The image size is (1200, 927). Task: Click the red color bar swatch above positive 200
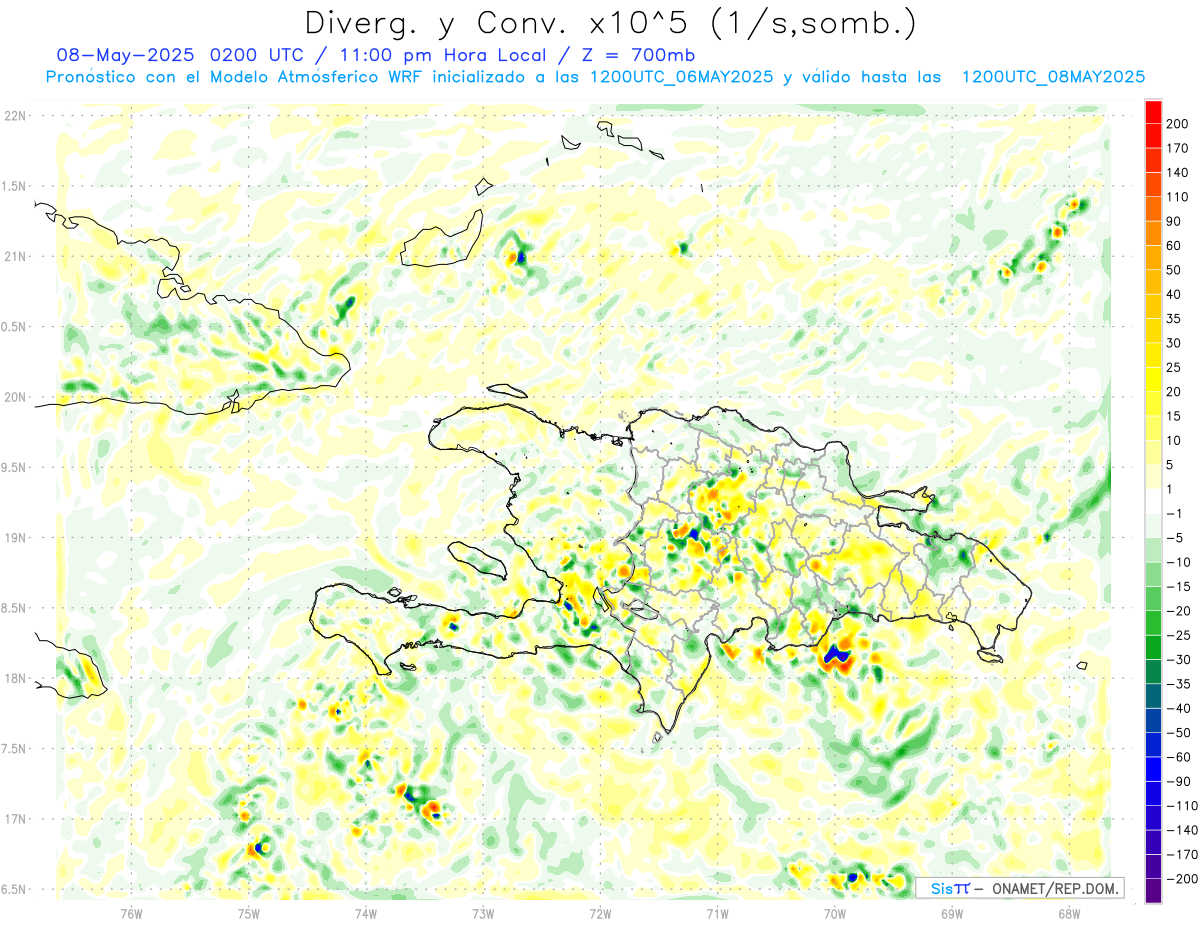1153,111
